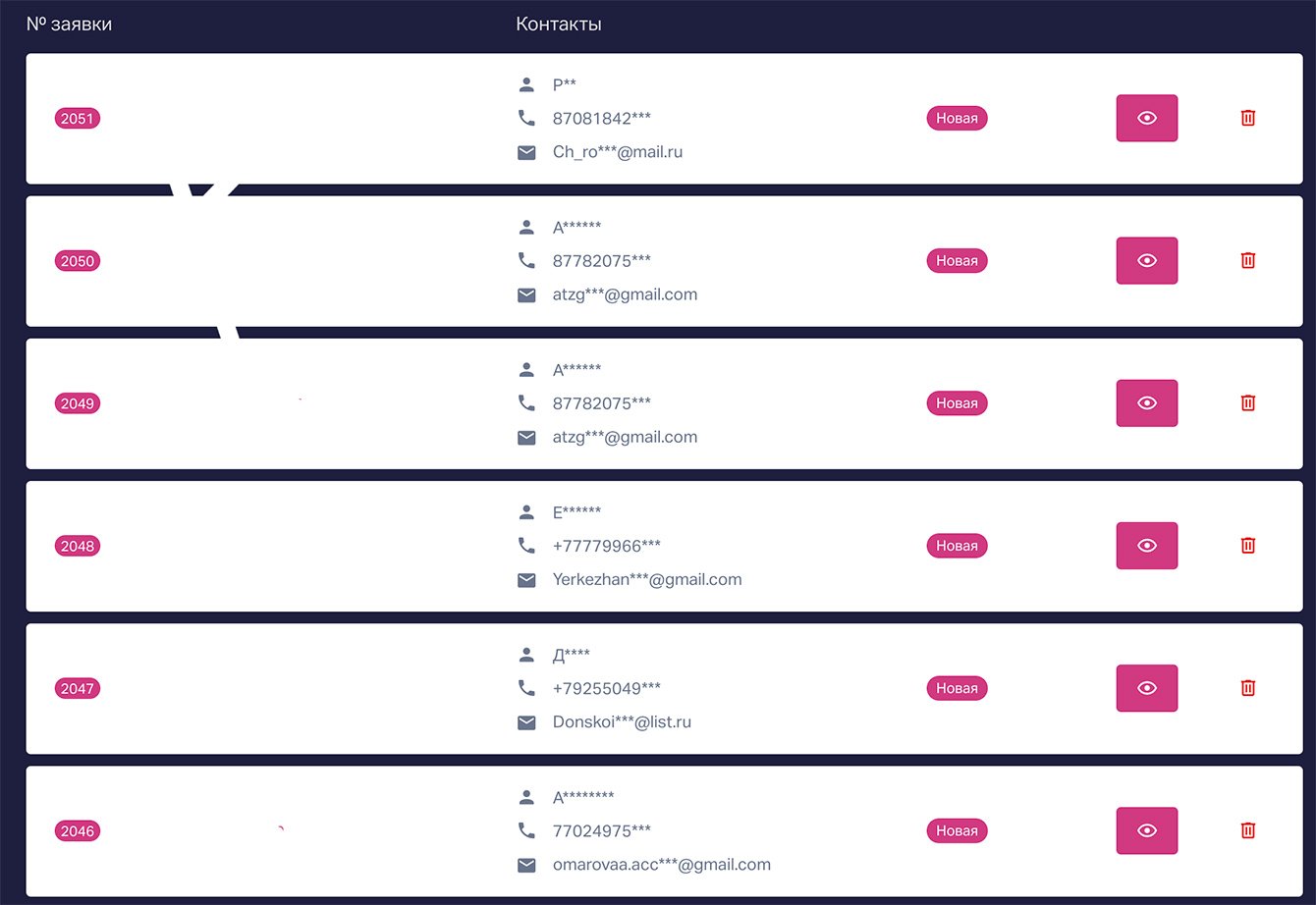The width and height of the screenshot is (1316, 905).
Task: Click trash icon for request 2049
Action: tap(1247, 402)
